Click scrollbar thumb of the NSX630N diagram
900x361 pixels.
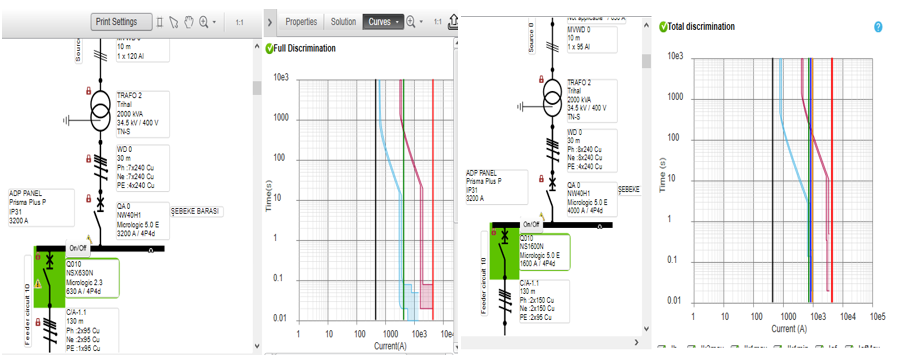tap(257, 88)
